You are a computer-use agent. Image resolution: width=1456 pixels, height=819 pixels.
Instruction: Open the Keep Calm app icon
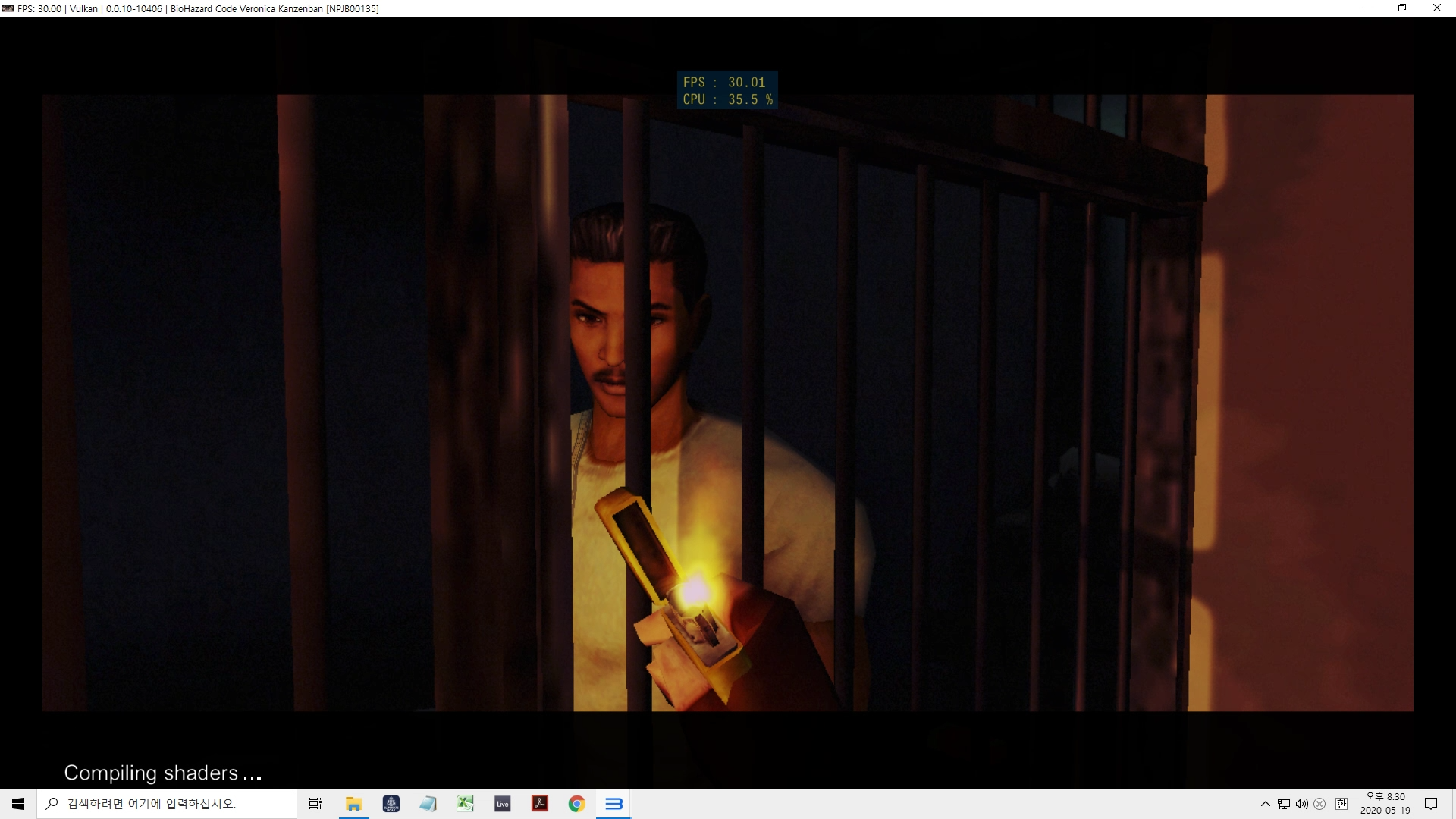[391, 804]
